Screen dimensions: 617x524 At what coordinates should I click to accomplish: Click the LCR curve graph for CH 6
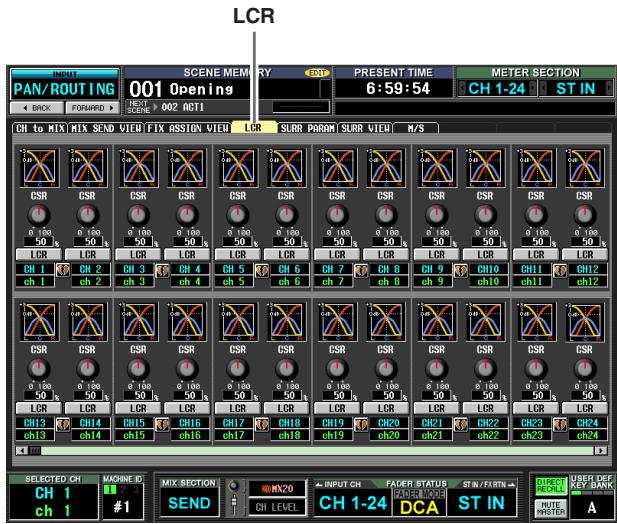point(286,168)
